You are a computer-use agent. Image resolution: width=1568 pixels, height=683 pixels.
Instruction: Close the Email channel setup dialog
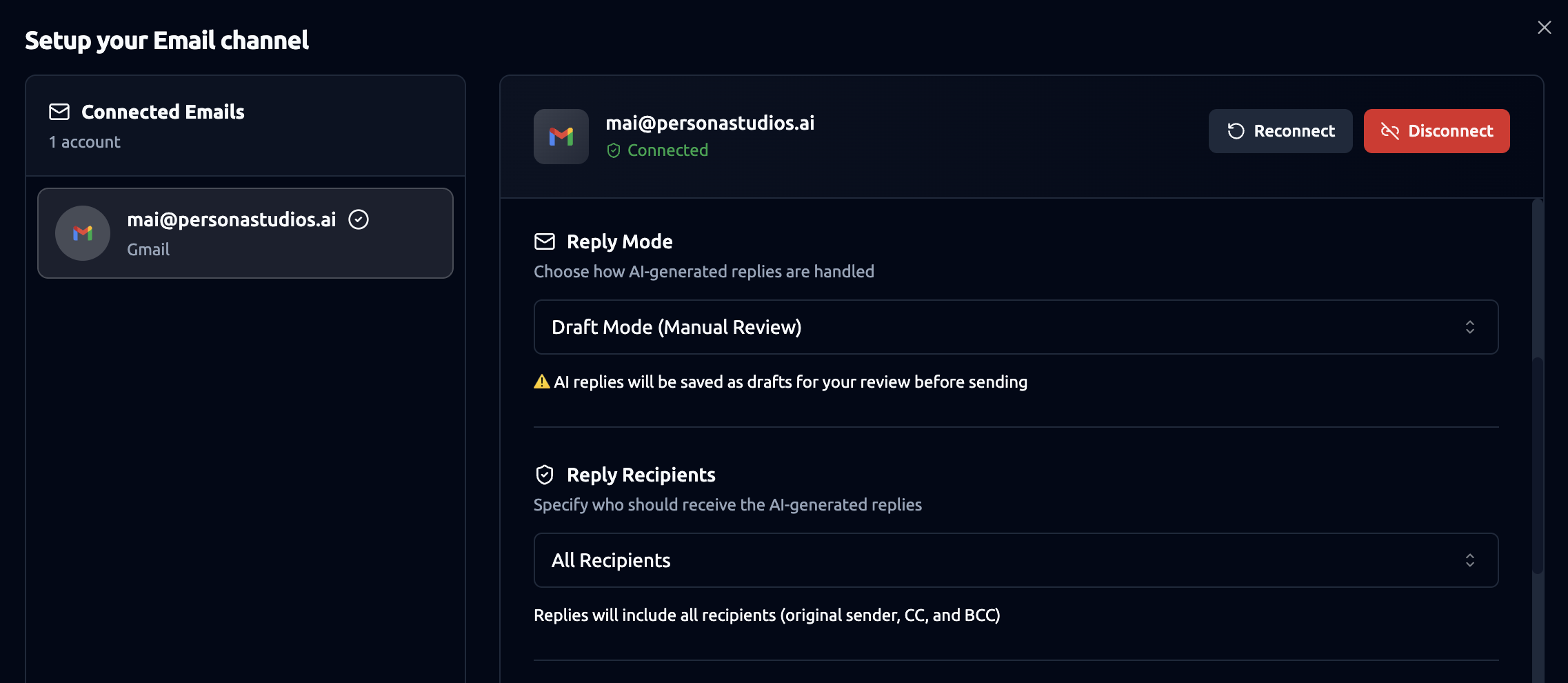1544,27
